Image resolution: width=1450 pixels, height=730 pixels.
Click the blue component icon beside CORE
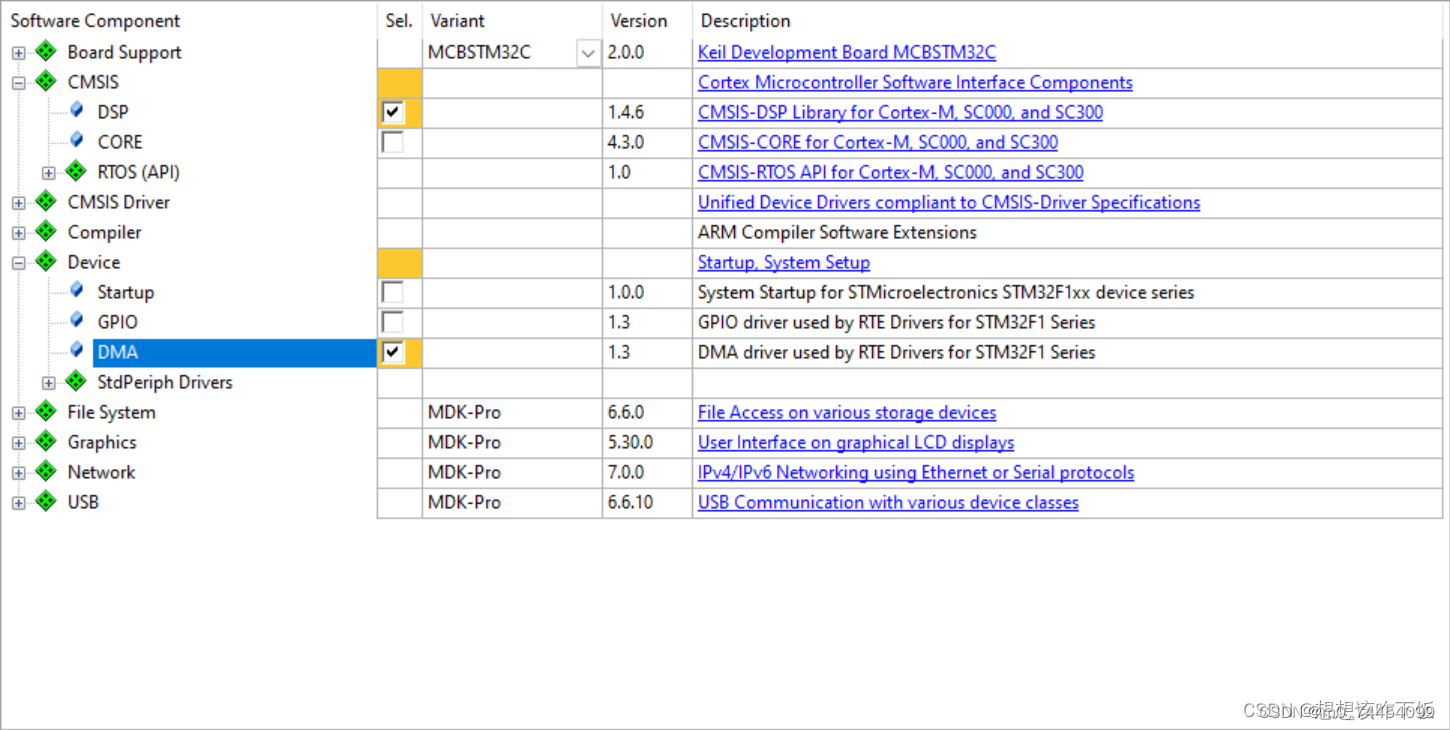(x=77, y=140)
